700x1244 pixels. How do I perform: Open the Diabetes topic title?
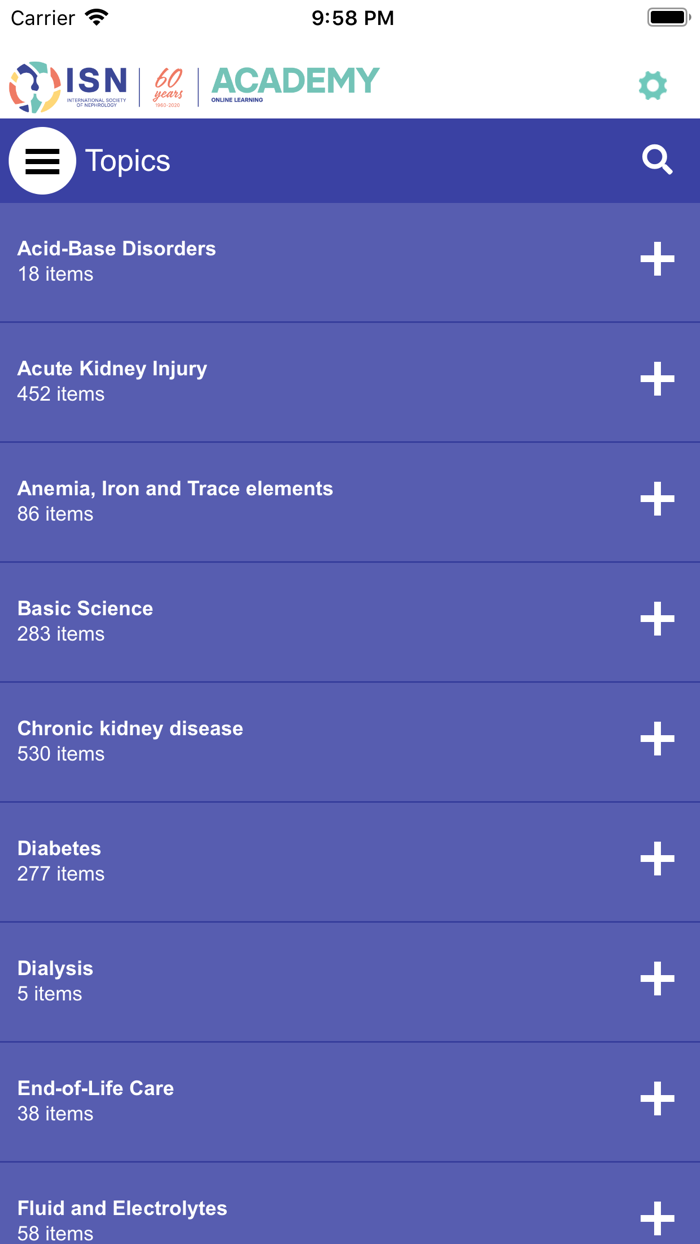[59, 849]
